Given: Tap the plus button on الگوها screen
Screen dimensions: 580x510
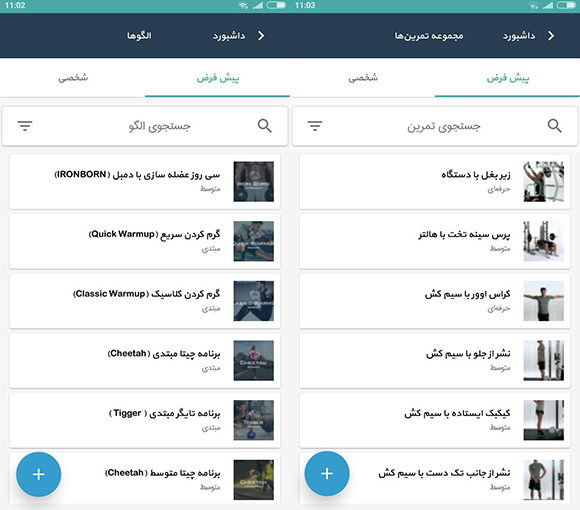Looking at the screenshot, I should point(38,474).
